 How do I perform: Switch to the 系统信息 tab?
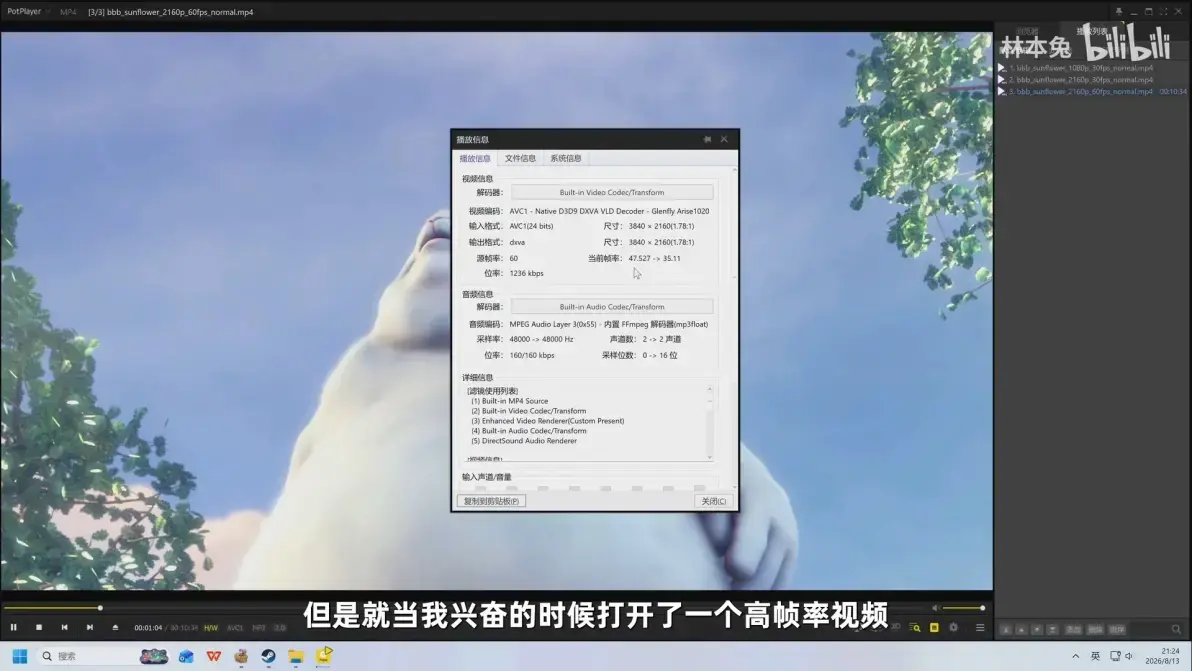pos(566,158)
